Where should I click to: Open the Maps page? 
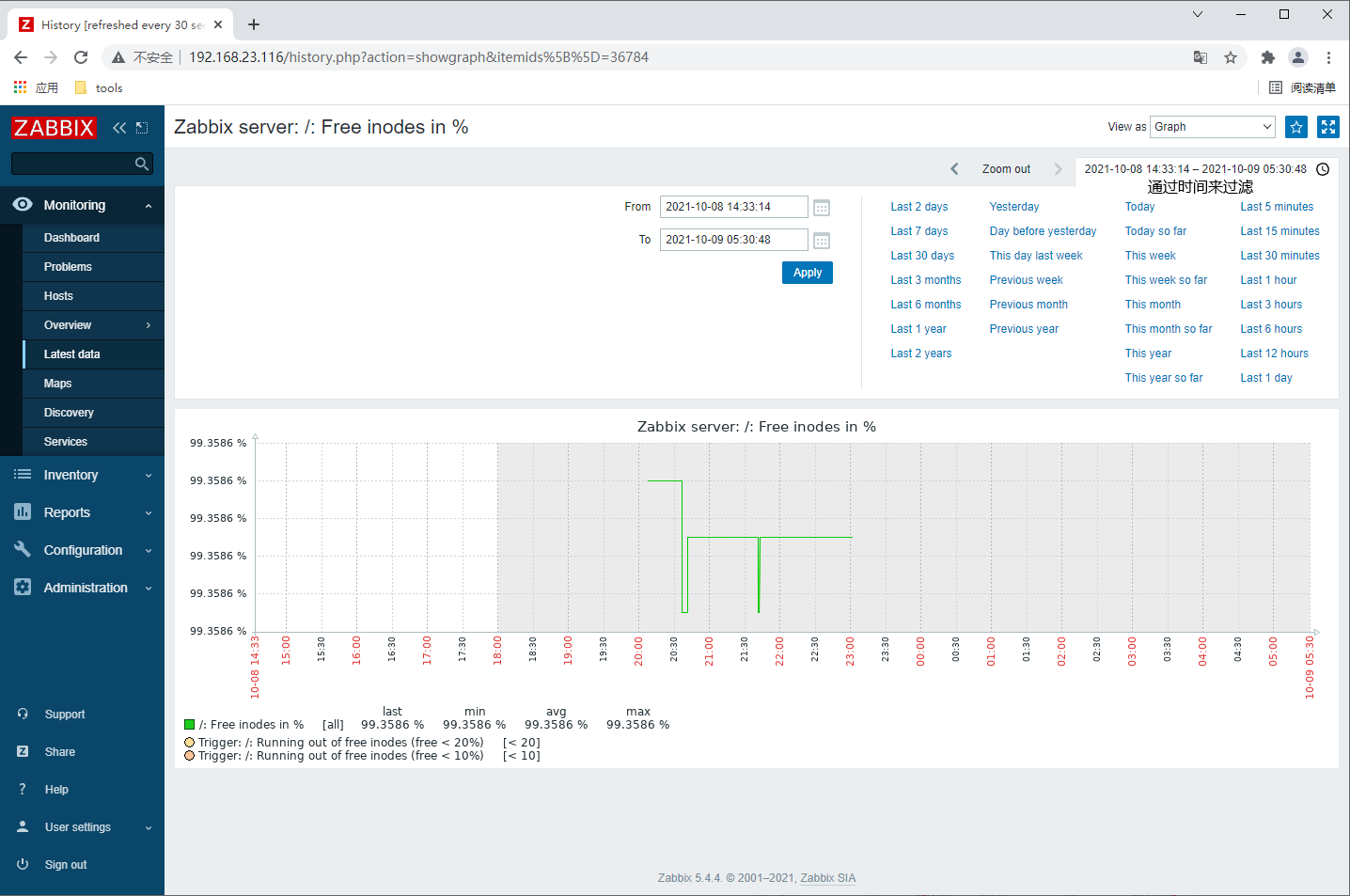click(57, 384)
